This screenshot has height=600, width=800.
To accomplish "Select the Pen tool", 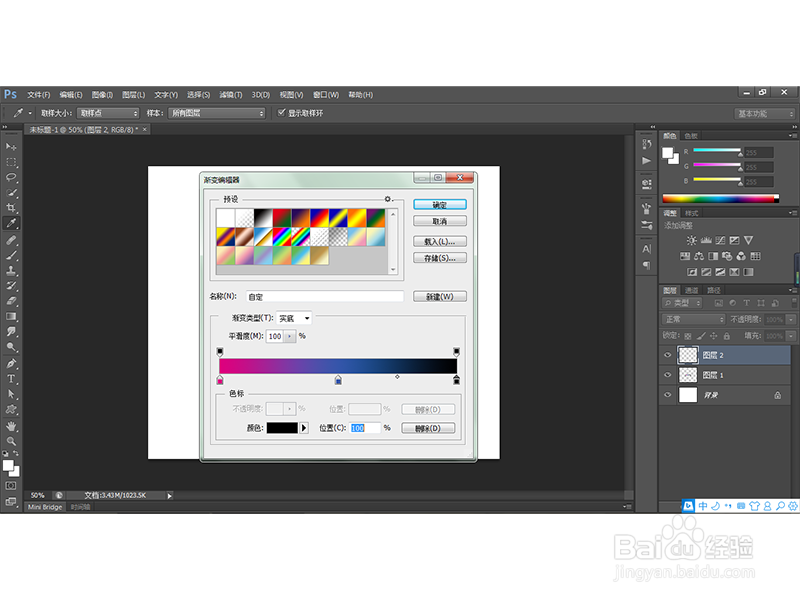I will tap(11, 364).
